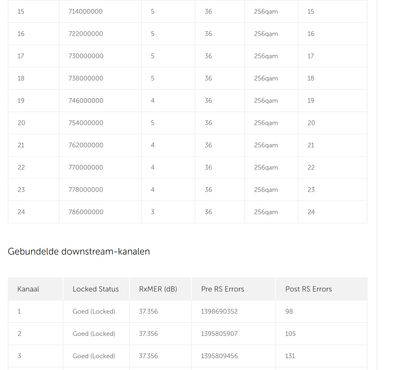Select Pre RS Errors value 1395809456

click(219, 356)
